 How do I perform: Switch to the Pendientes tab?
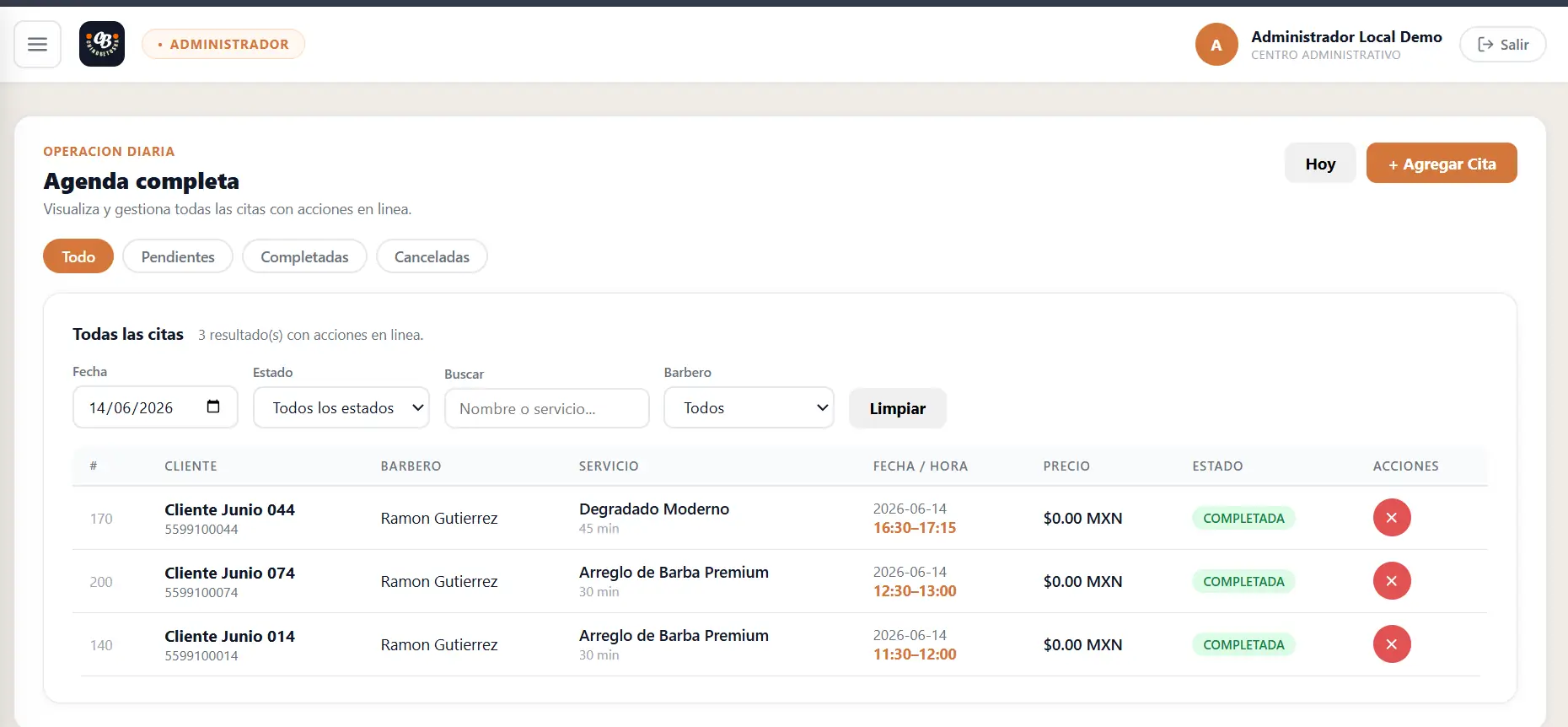(178, 256)
